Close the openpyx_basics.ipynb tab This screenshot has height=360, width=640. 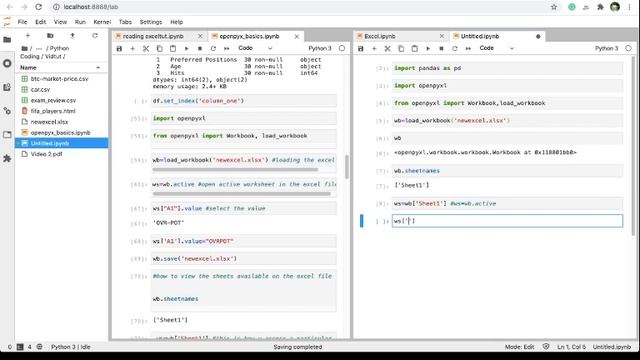tap(297, 36)
